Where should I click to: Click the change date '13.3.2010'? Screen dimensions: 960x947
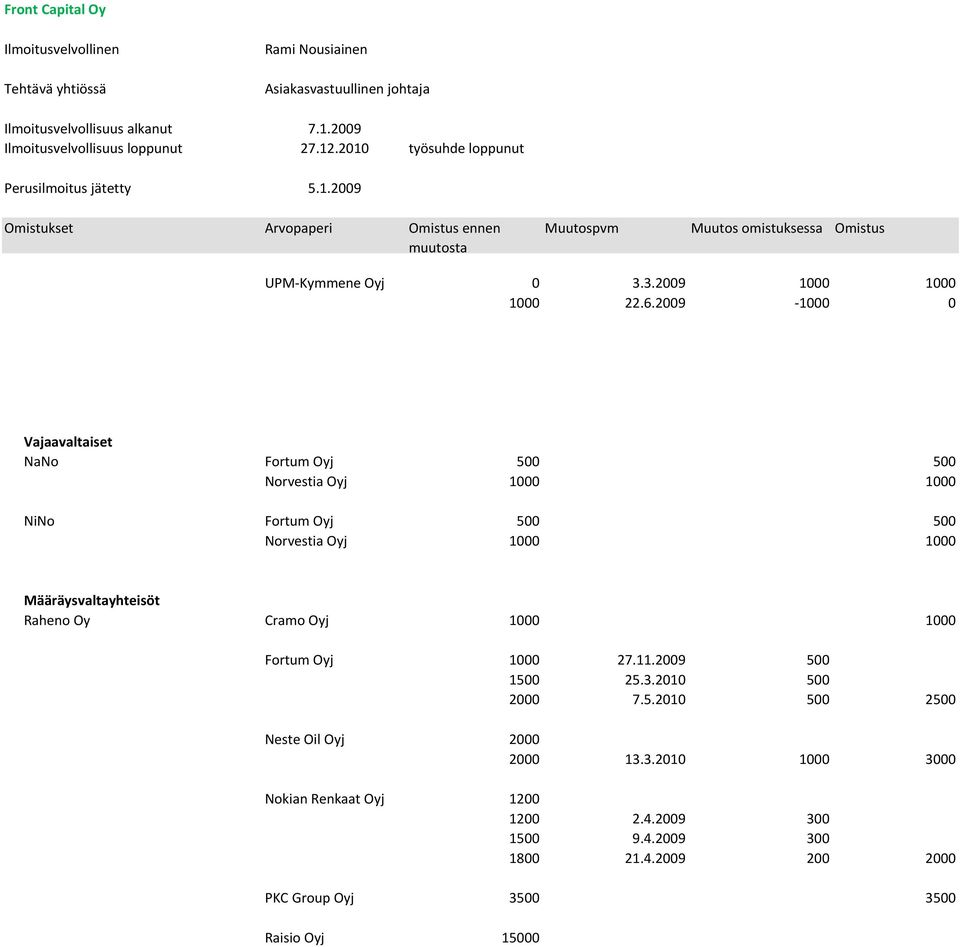click(655, 759)
